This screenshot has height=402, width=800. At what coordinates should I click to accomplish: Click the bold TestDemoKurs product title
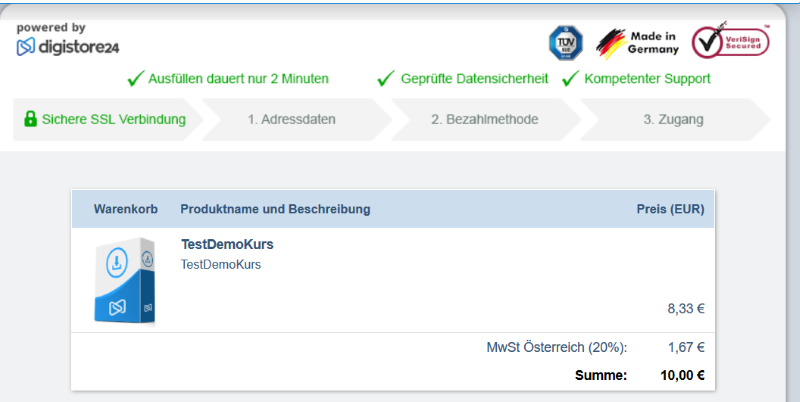click(227, 244)
